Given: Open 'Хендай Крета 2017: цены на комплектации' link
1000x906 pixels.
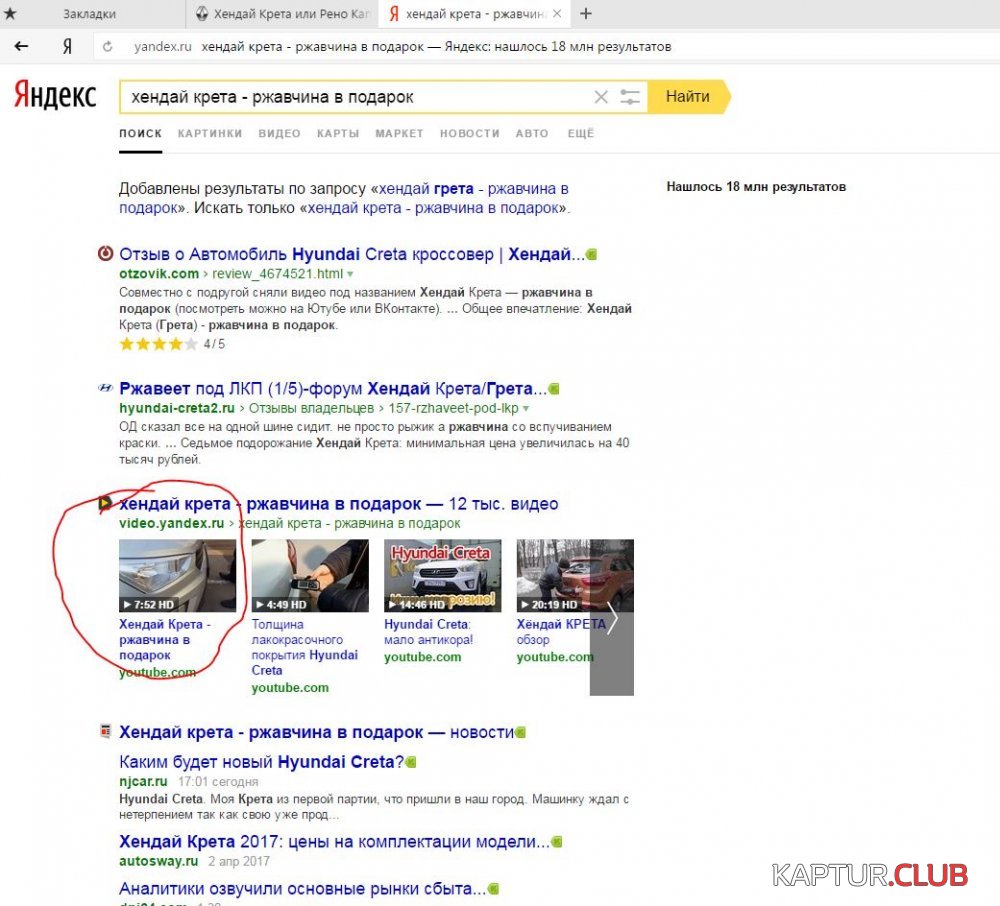Looking at the screenshot, I should [x=334, y=842].
